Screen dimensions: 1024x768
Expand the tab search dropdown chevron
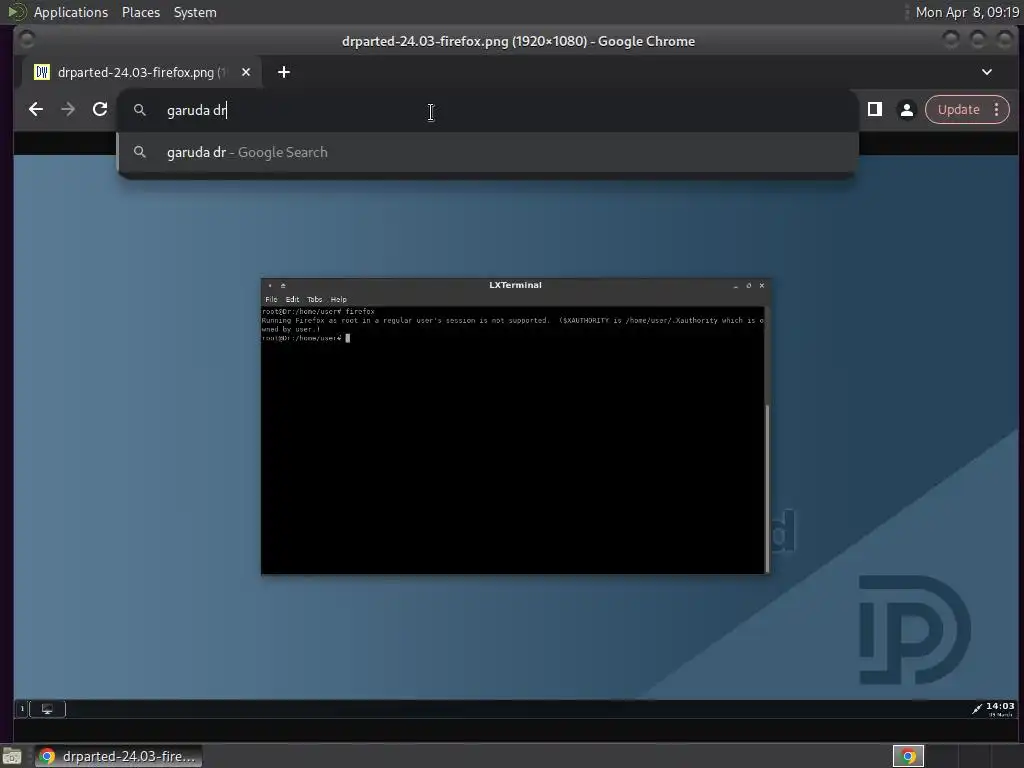click(x=987, y=72)
